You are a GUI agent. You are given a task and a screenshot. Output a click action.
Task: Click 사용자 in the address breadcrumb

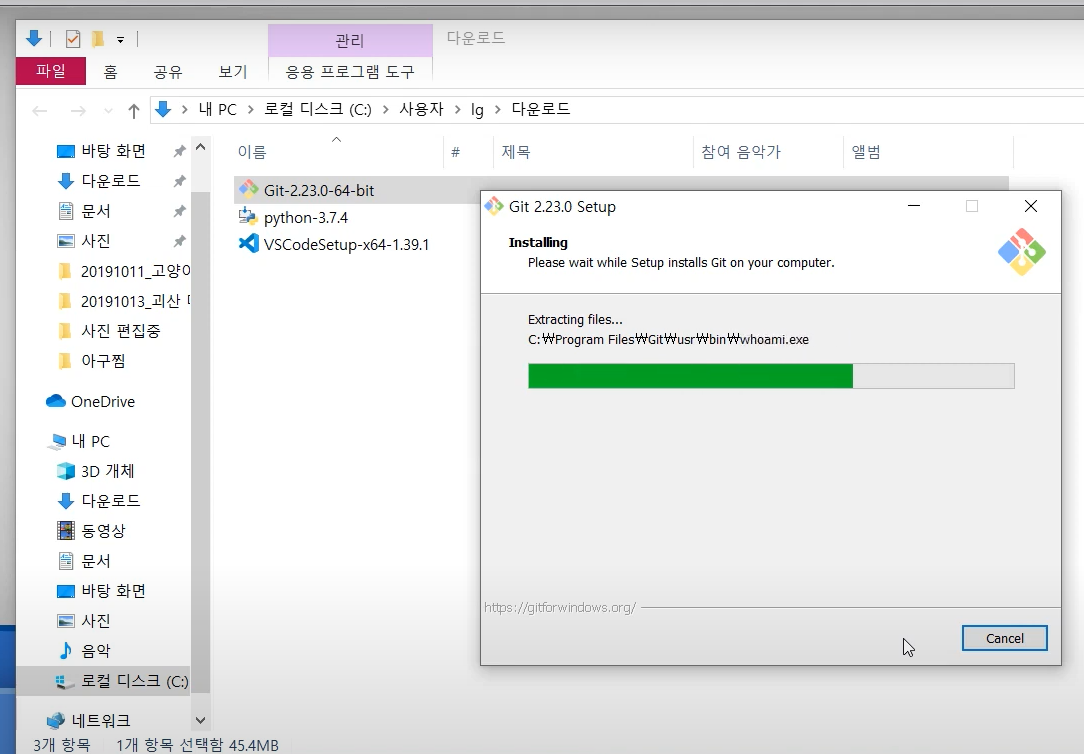coord(421,109)
